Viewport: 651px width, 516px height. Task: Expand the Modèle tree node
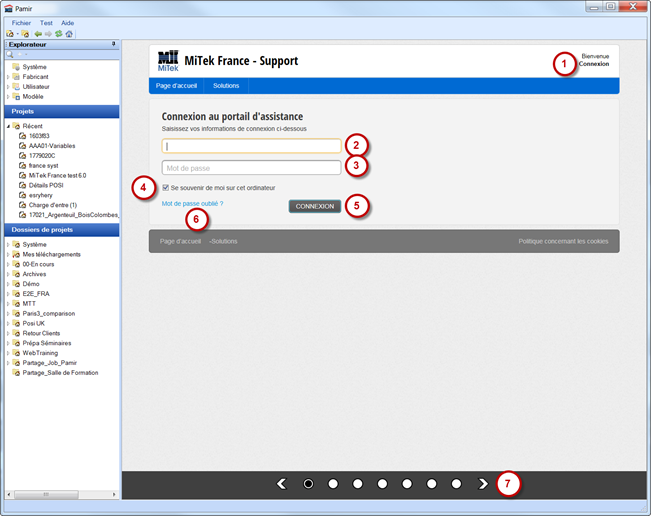pyautogui.click(x=8, y=97)
